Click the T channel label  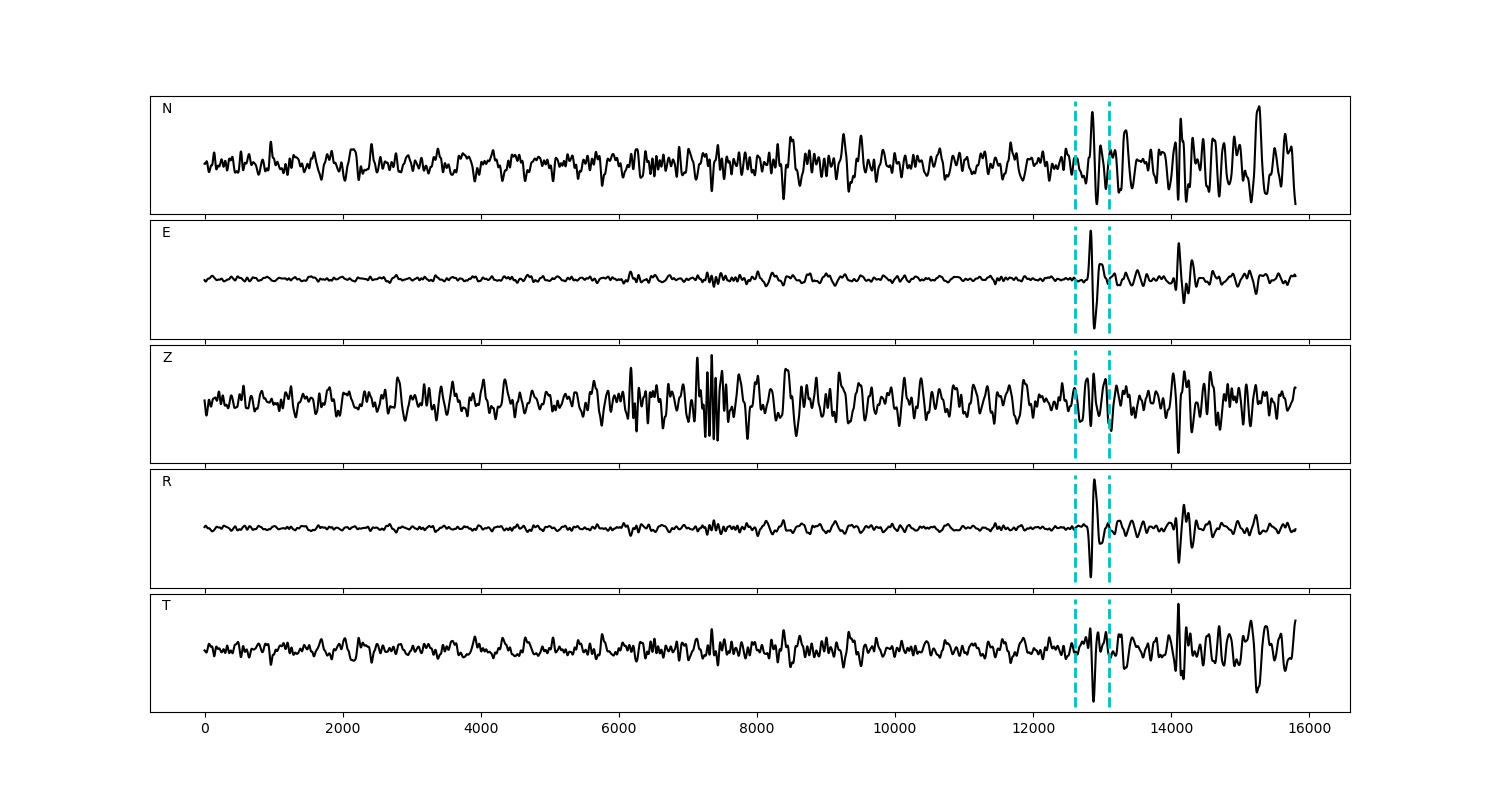tap(166, 606)
